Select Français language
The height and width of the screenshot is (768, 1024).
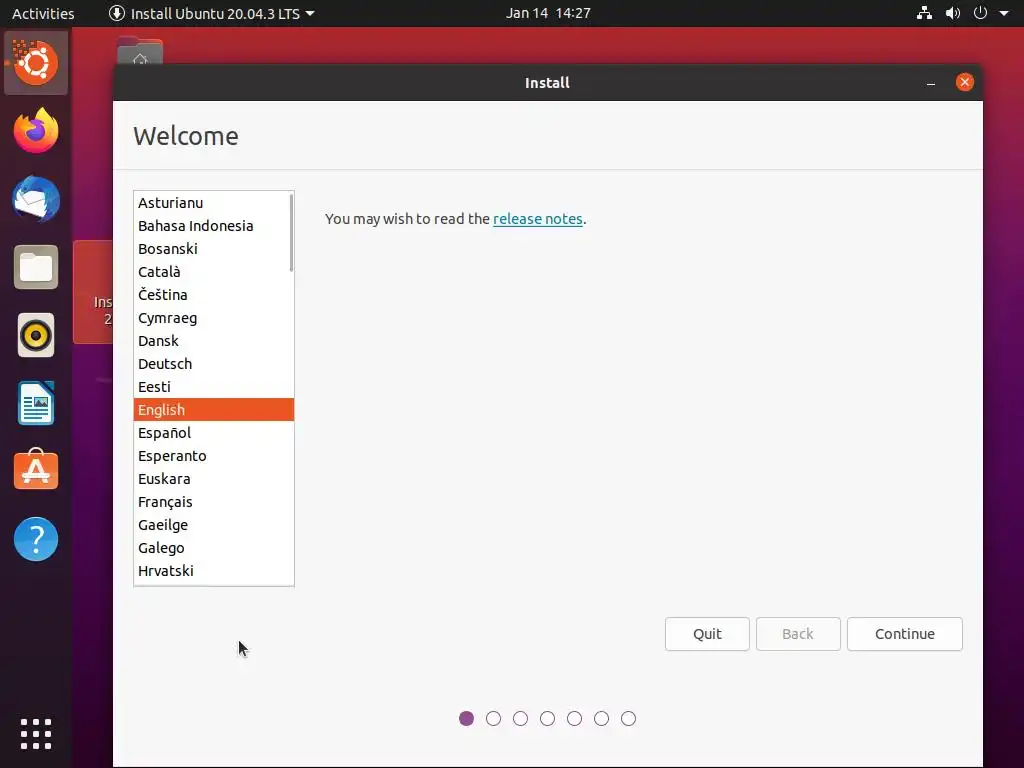pos(214,502)
